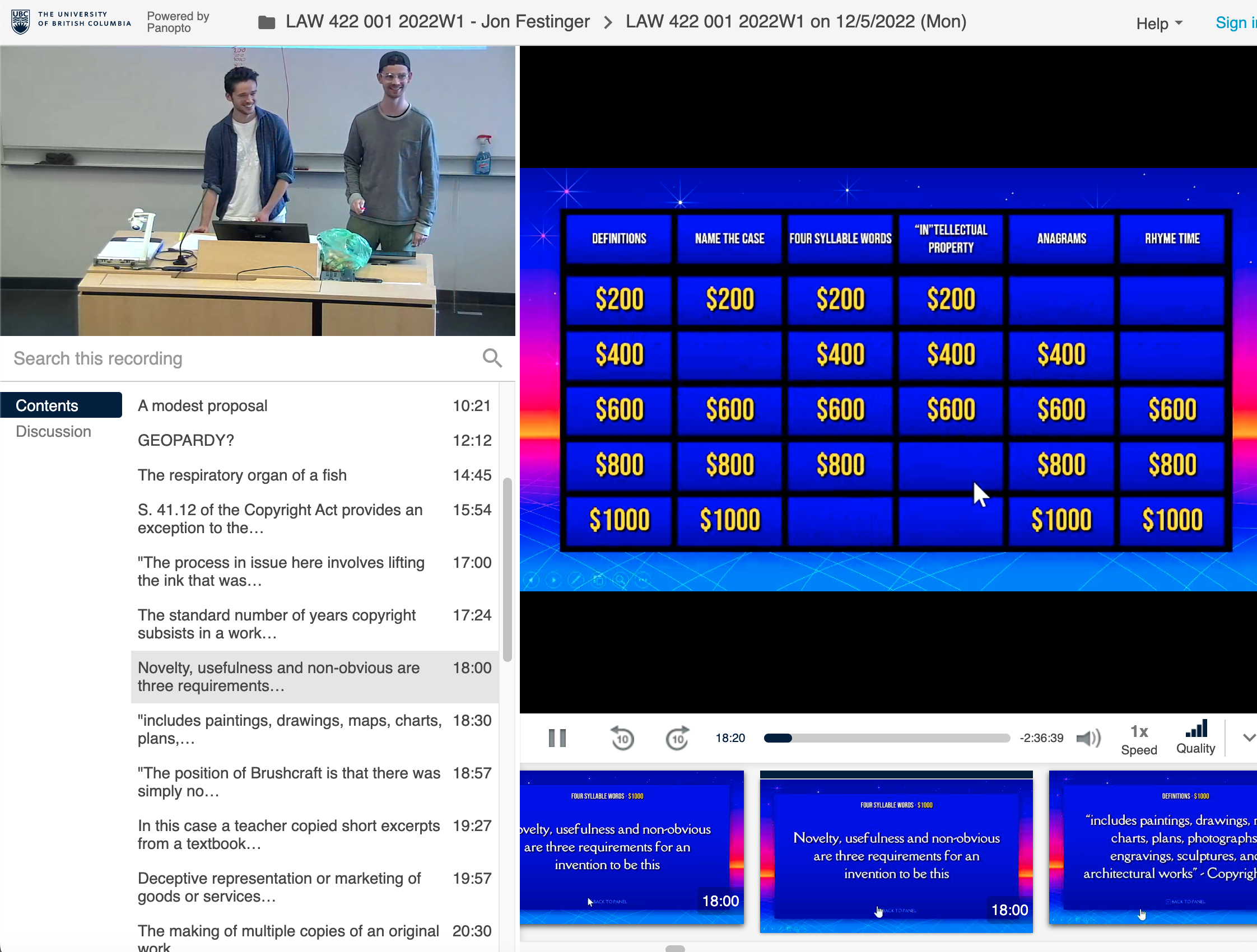Open the Definitions $1000 slide thumbnail
Image resolution: width=1257 pixels, height=952 pixels.
[1153, 847]
